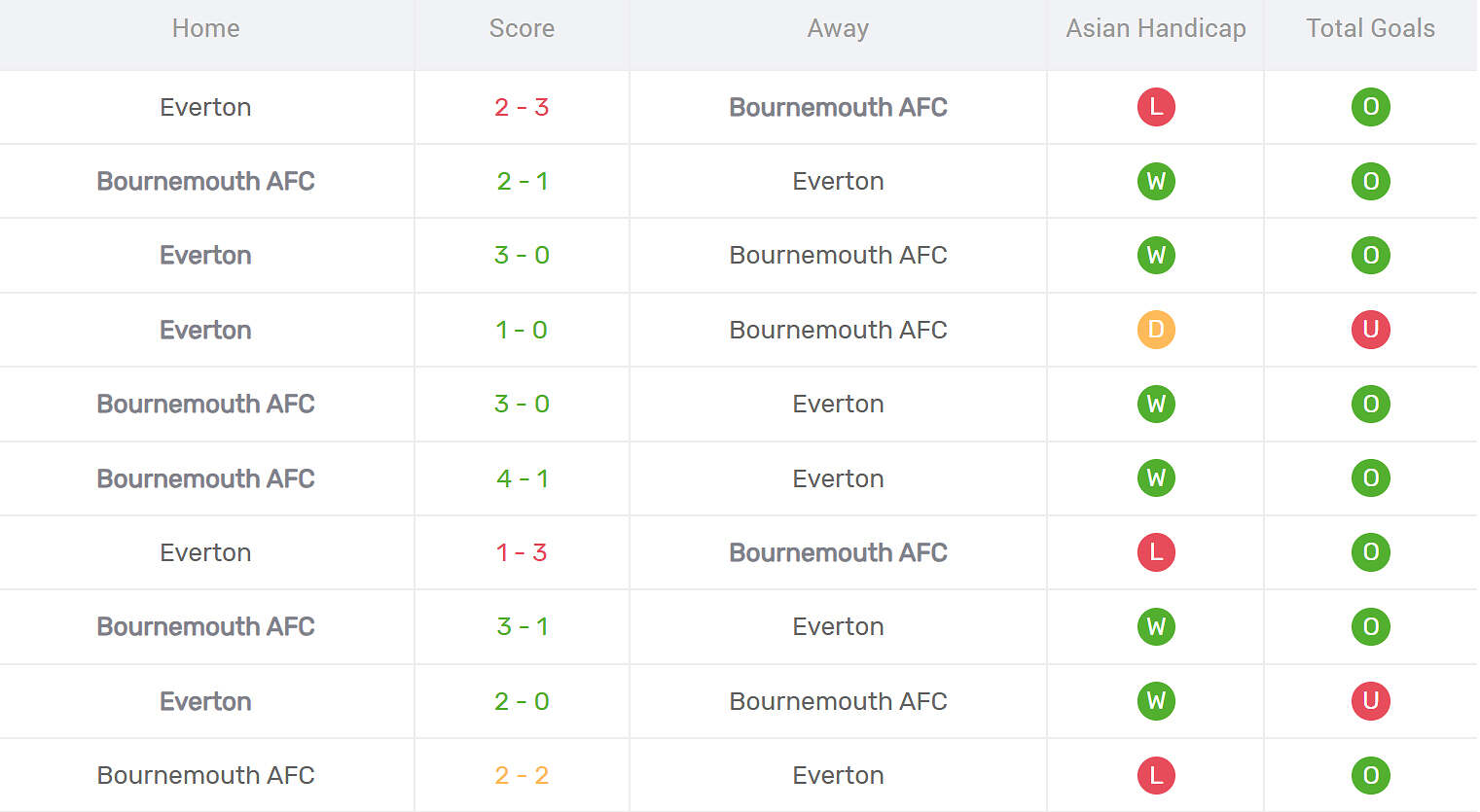
Task: Open the 4 - 1 match score
Action: 522,478
